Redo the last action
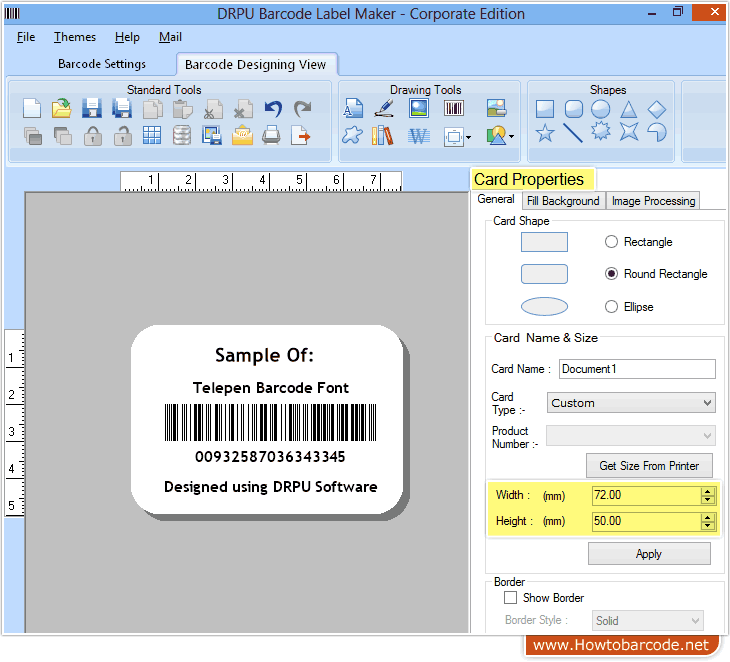 point(302,109)
